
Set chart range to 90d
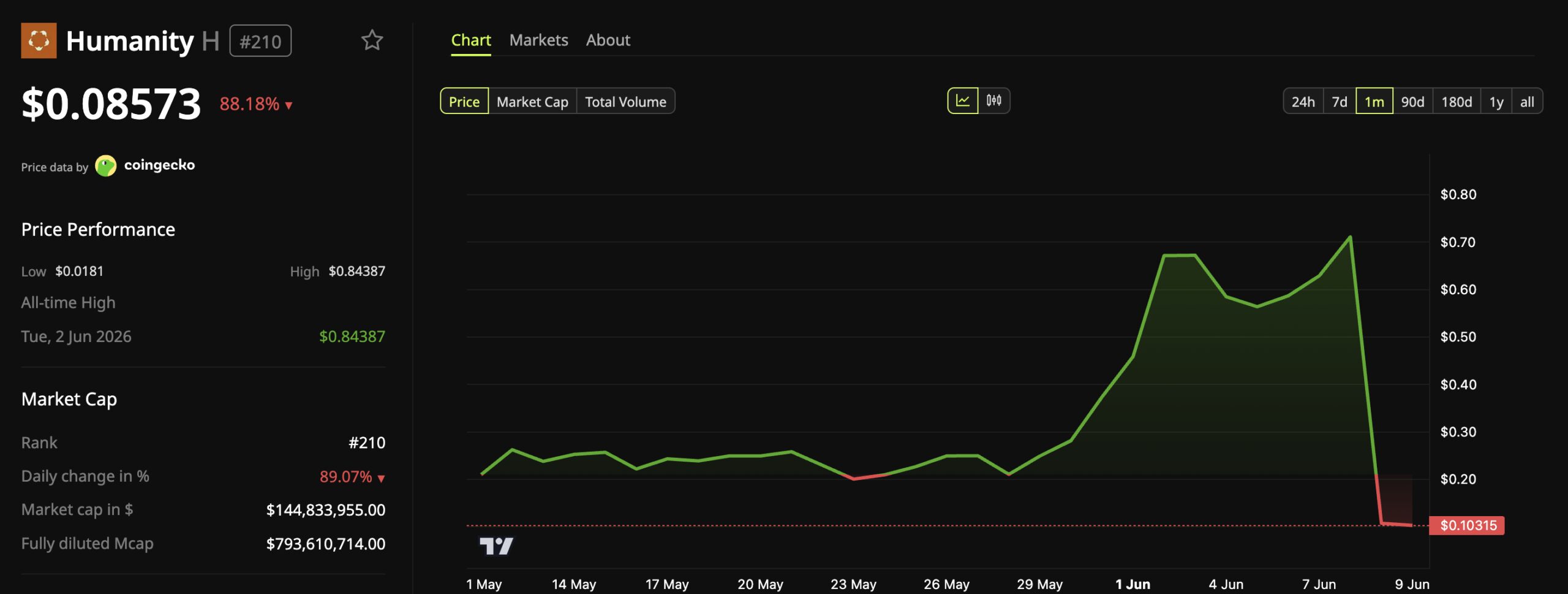tap(1412, 101)
